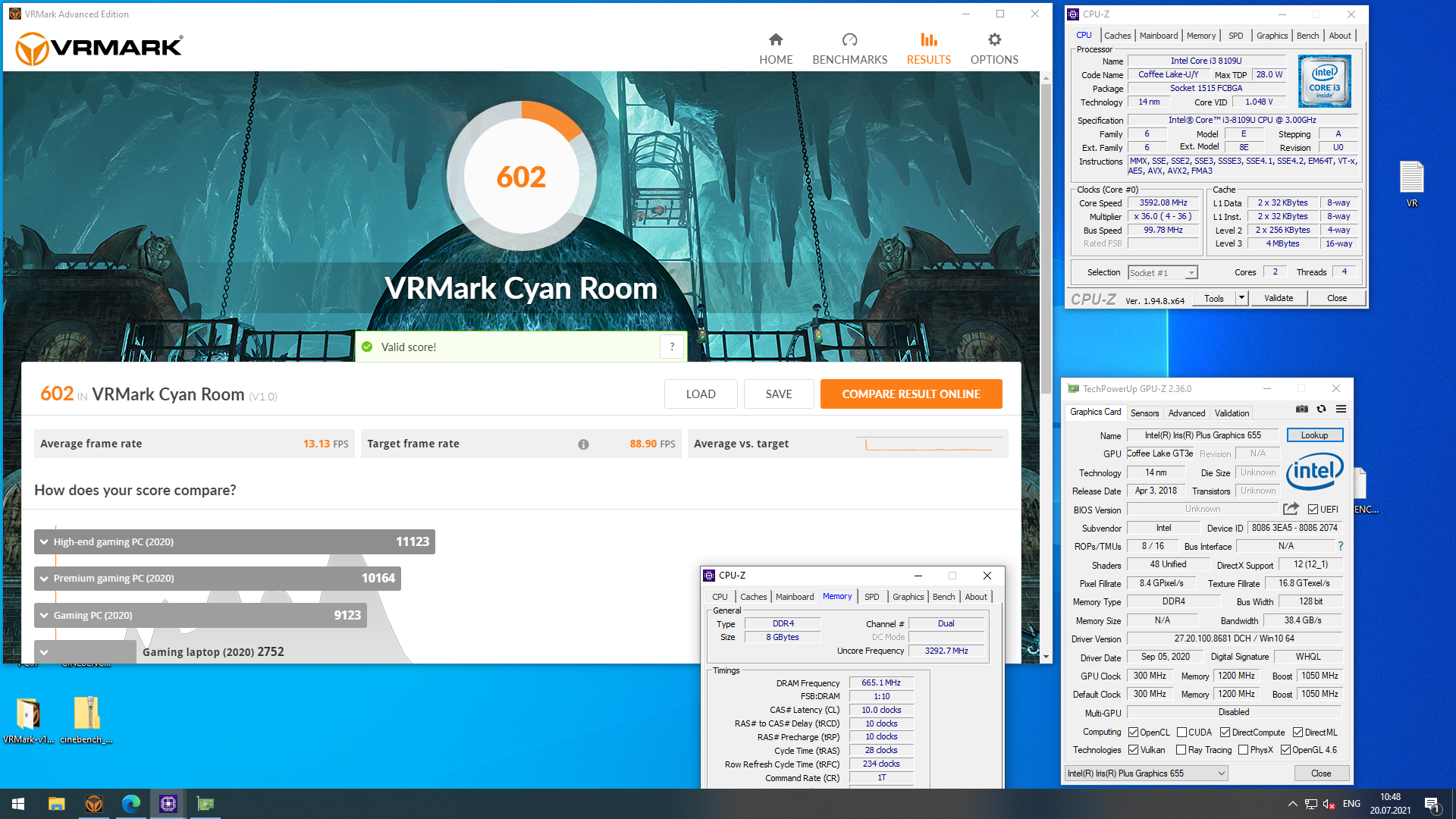Open GPU-Z hamburger menu
1456x819 pixels.
pos(1341,409)
